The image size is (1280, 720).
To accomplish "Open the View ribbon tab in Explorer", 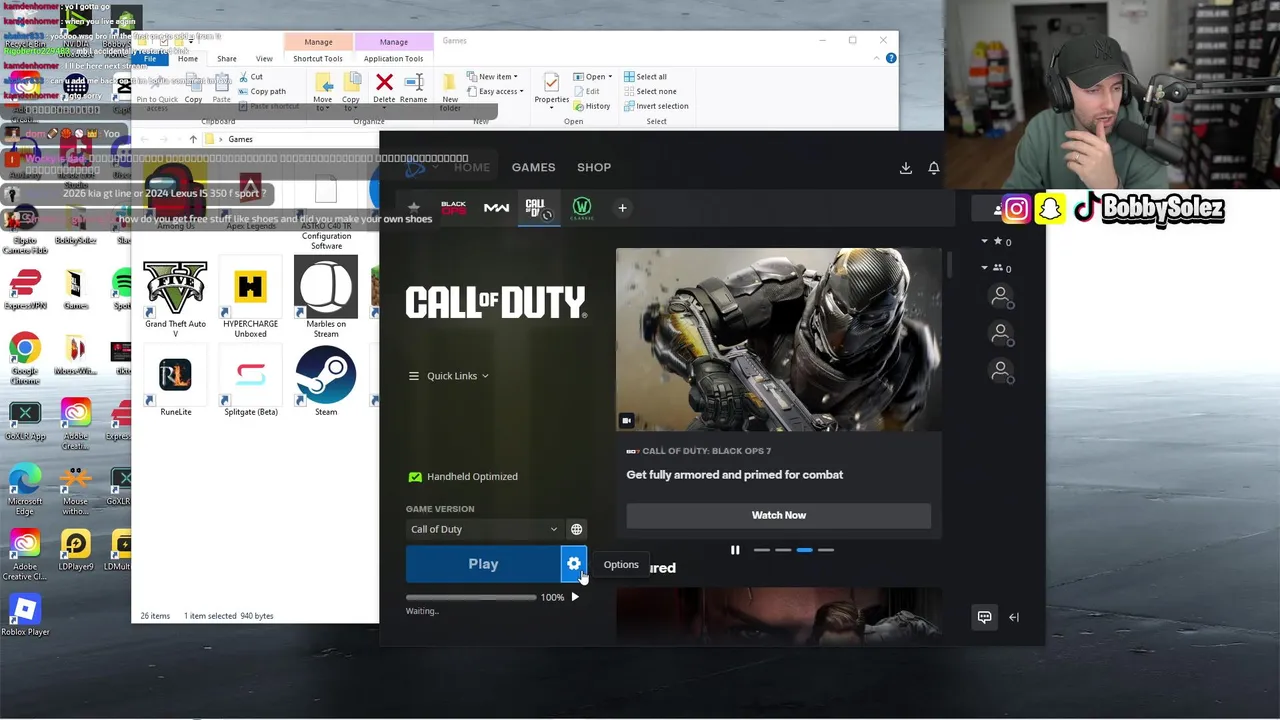I will coord(264,59).
